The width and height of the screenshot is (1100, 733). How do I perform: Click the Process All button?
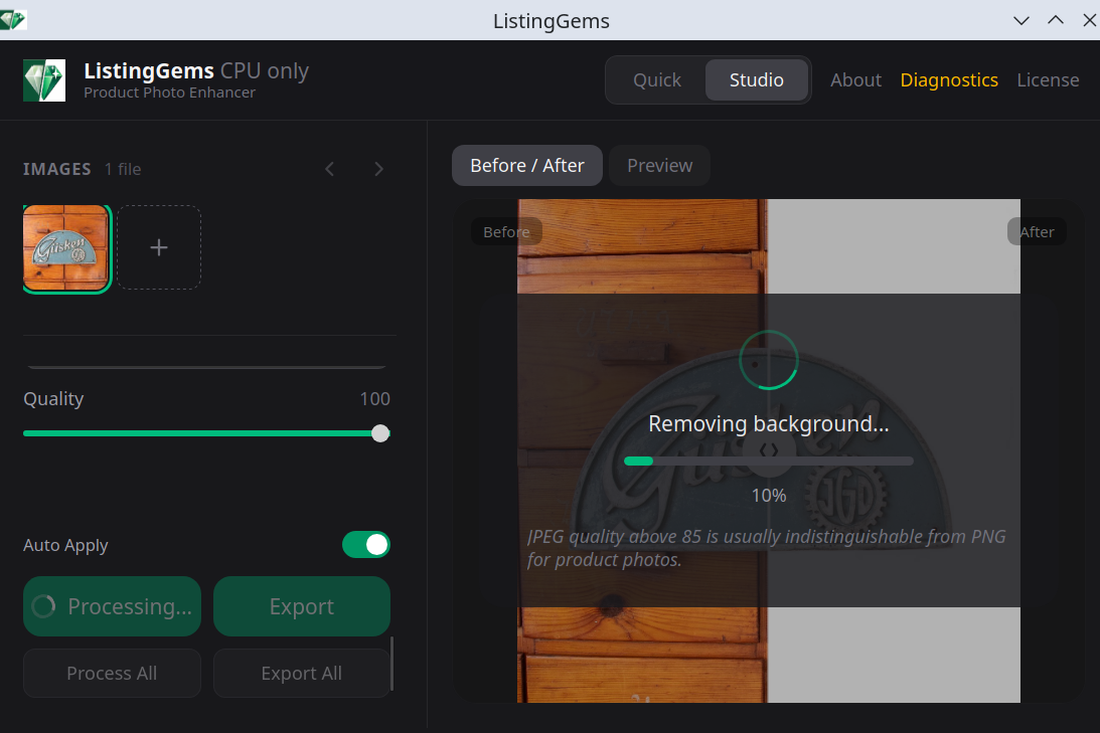coord(112,673)
